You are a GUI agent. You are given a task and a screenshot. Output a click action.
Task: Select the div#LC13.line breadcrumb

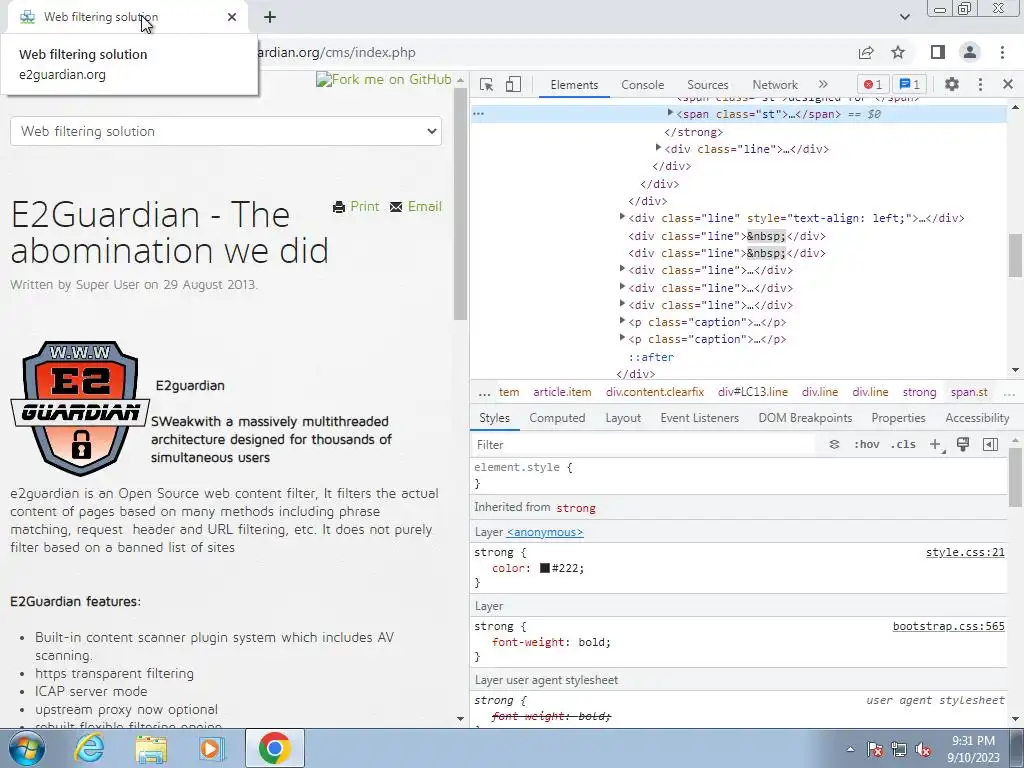coord(753,392)
